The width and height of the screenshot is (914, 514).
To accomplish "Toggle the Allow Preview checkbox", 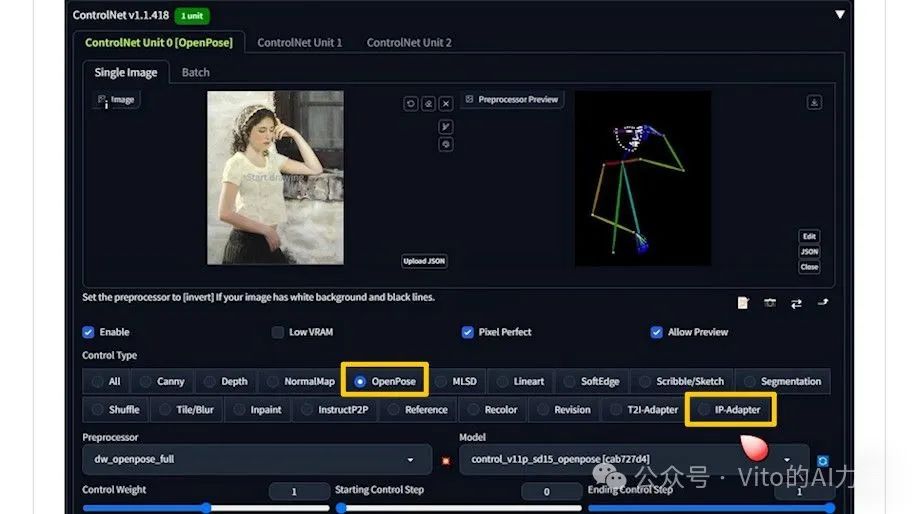I will tap(656, 332).
